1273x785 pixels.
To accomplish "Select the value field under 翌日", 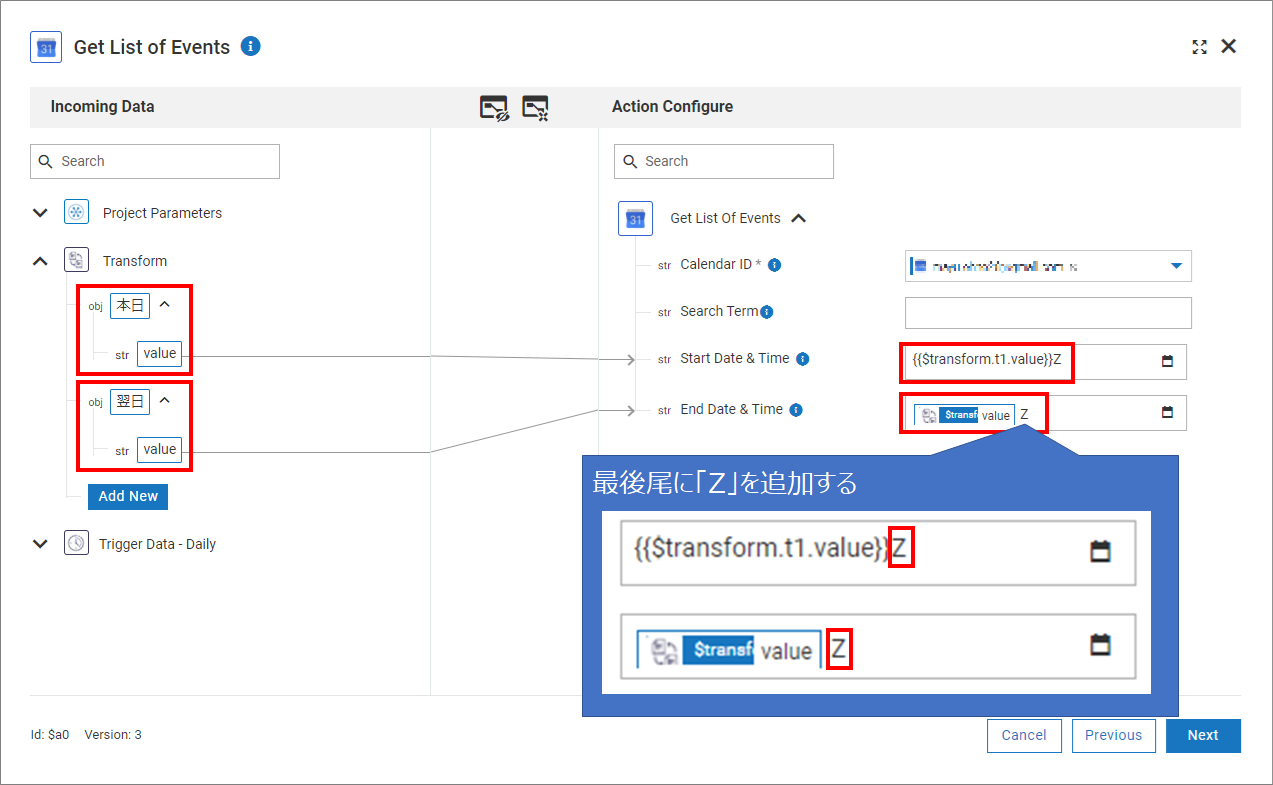I will (159, 450).
